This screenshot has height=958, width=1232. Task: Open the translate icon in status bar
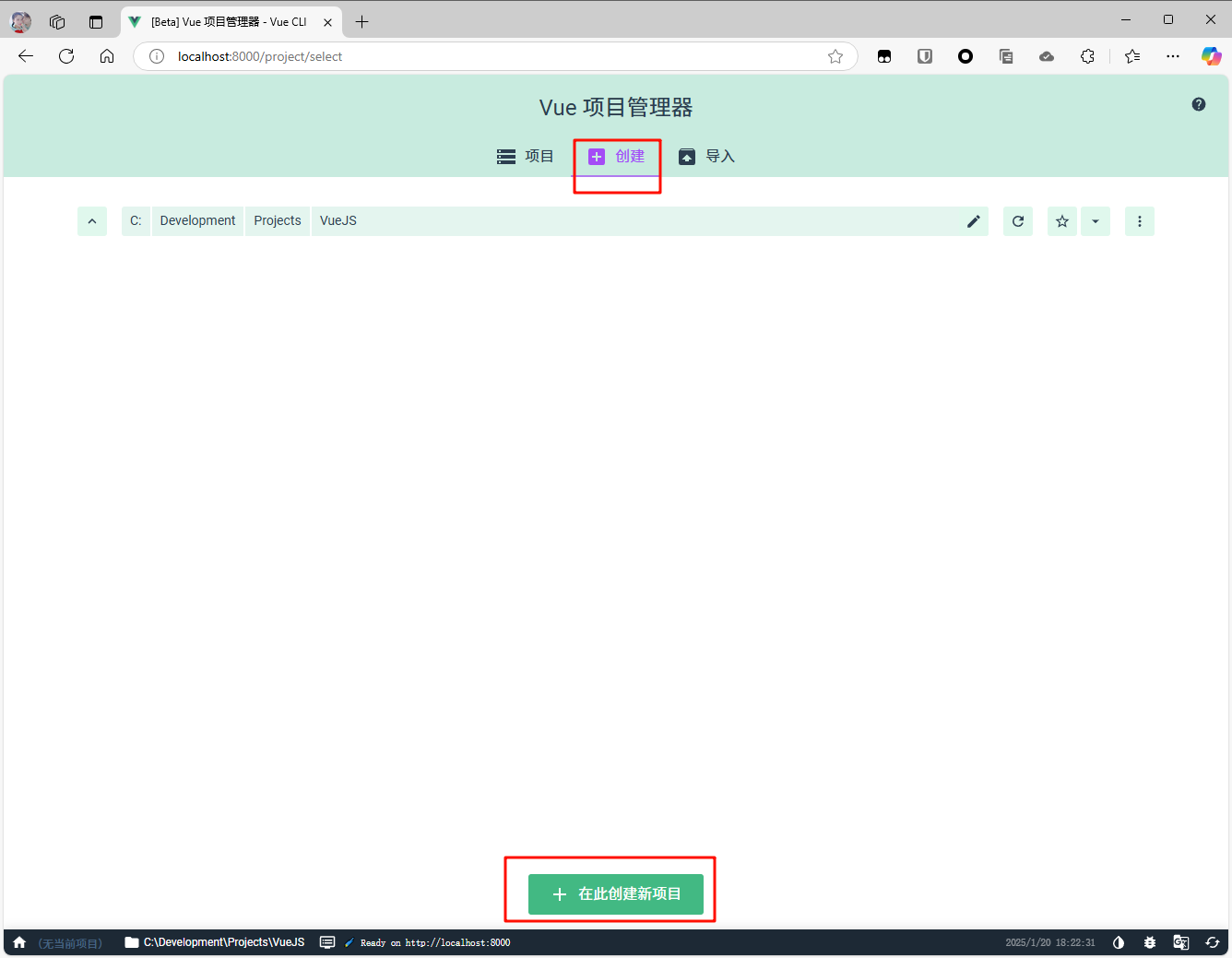click(x=1181, y=942)
